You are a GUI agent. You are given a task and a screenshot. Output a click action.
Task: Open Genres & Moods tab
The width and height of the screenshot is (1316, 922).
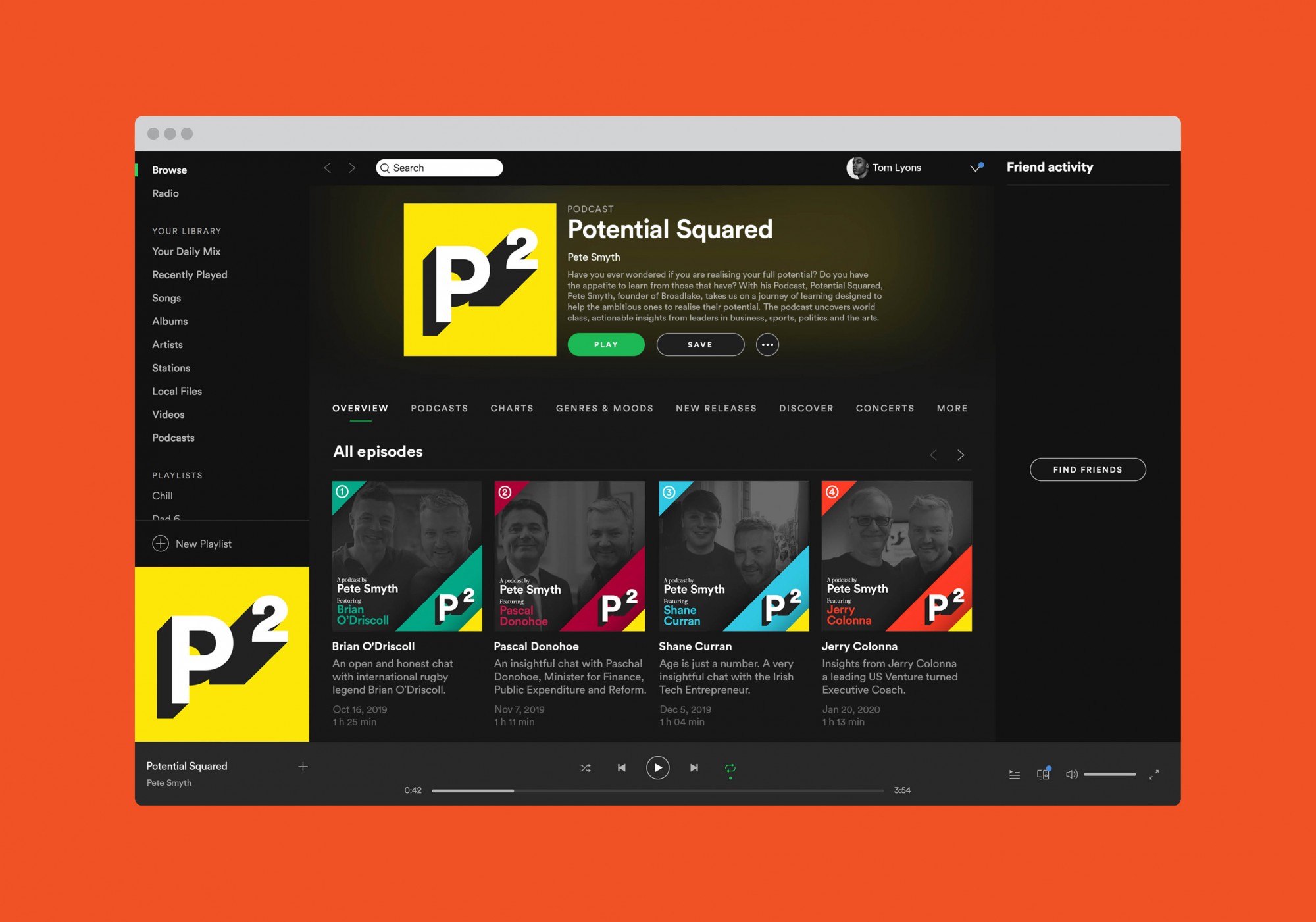[x=605, y=409]
